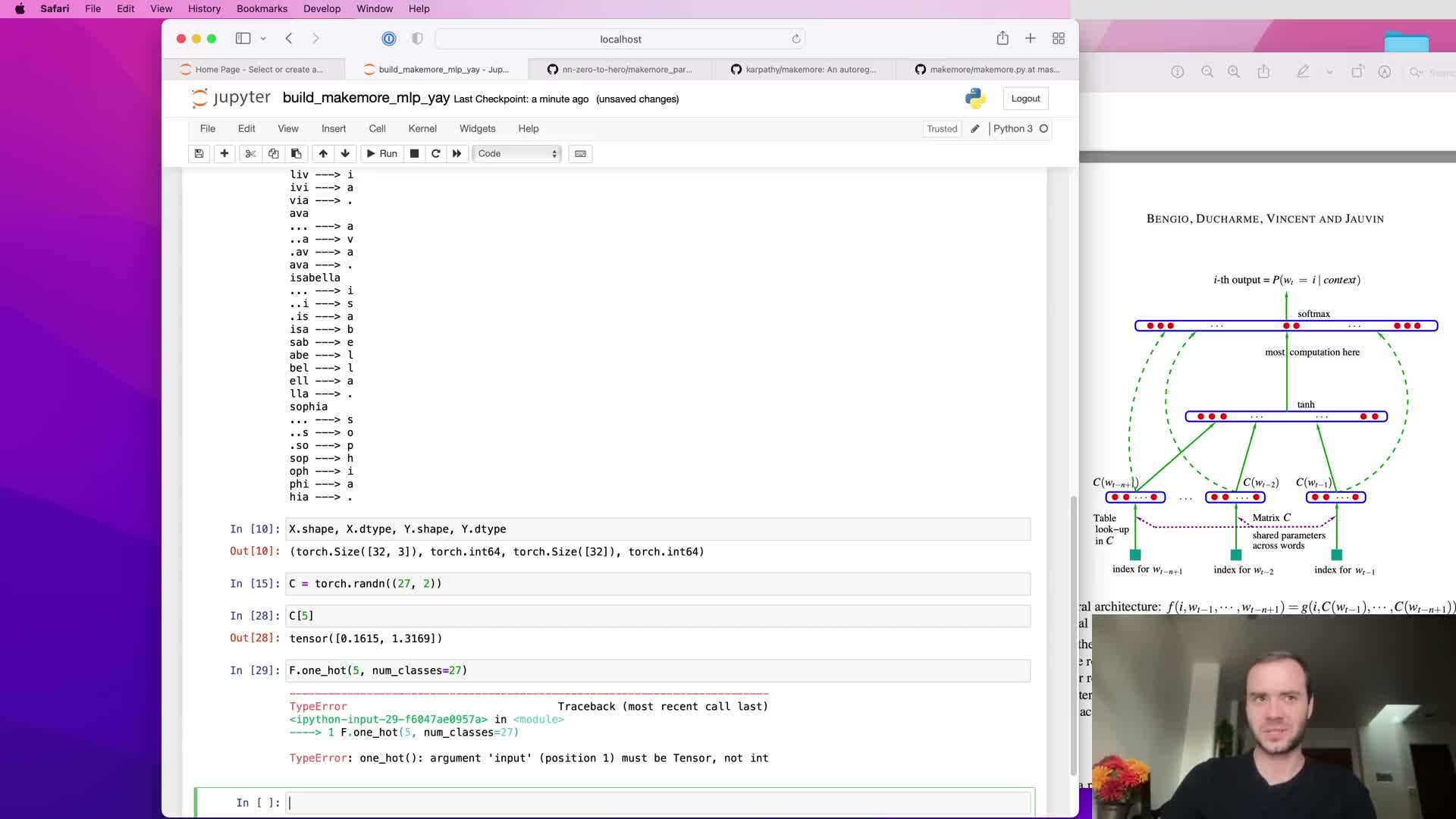Cut selected cells with scissors icon
The width and height of the screenshot is (1456, 819).
250,154
